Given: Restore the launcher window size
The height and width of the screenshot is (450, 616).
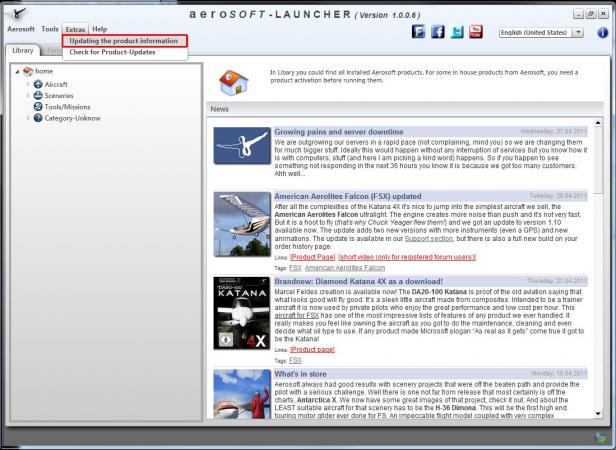Looking at the screenshot, I should coord(591,14).
